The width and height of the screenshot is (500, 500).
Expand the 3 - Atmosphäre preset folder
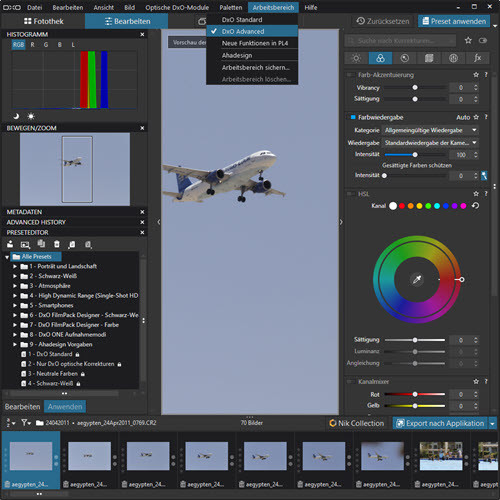(15, 286)
